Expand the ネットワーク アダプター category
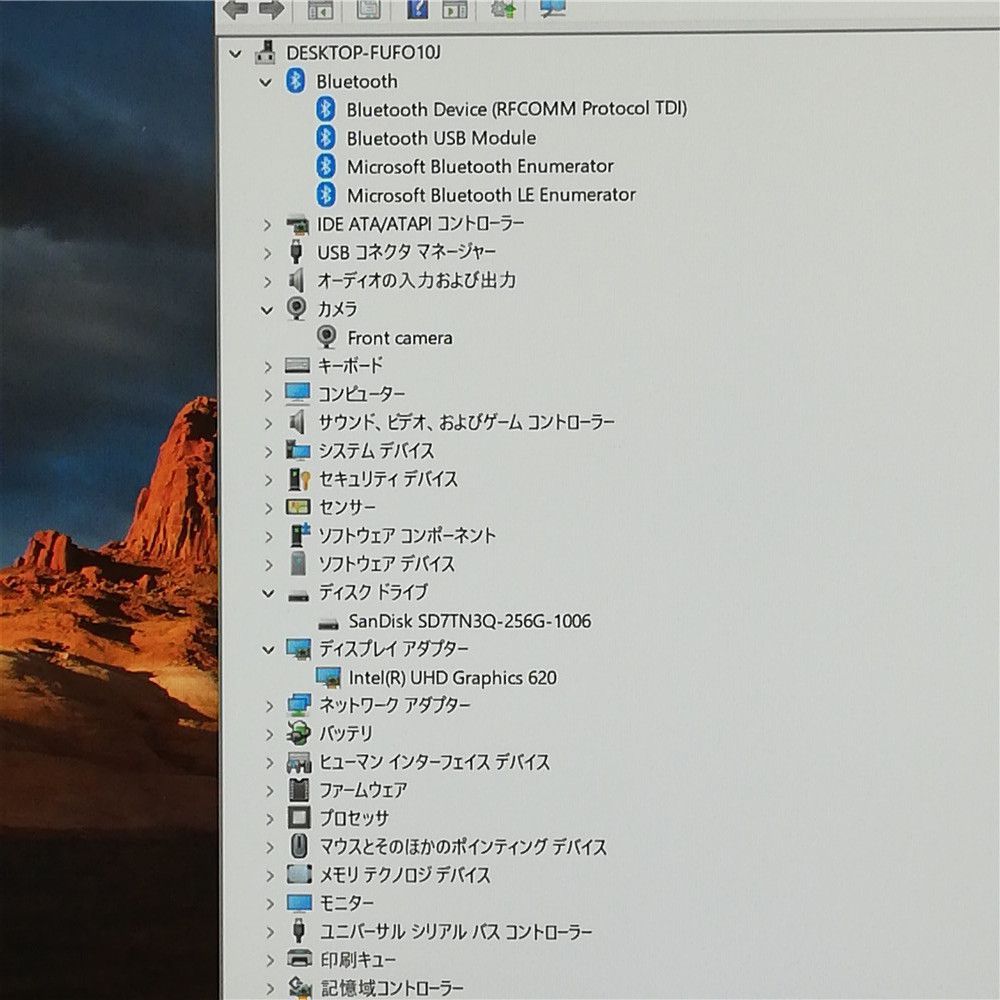 click(267, 705)
